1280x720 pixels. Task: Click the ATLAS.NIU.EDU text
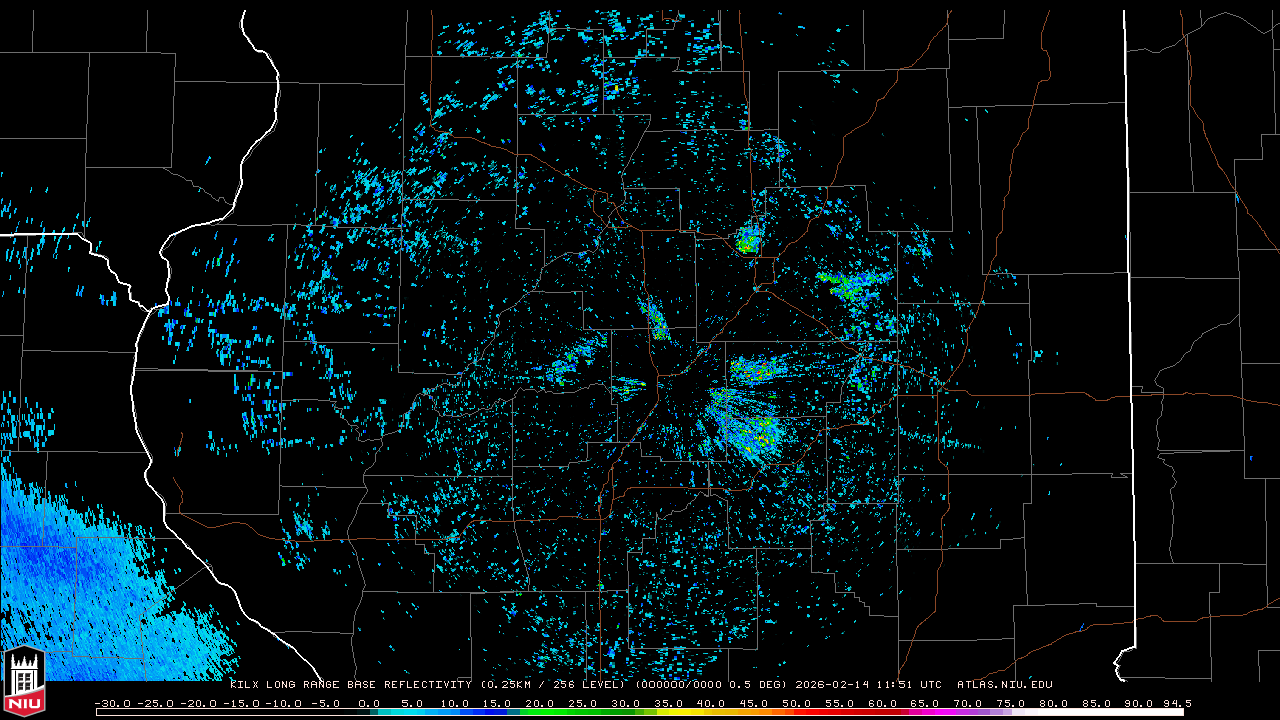(x=1004, y=685)
